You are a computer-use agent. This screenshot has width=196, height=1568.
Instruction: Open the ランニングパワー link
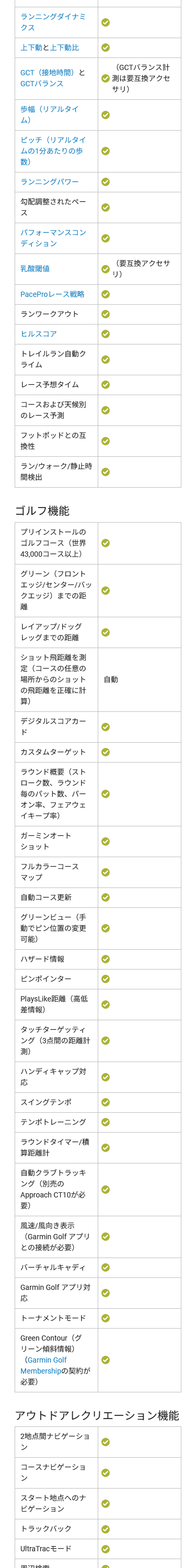[49, 182]
